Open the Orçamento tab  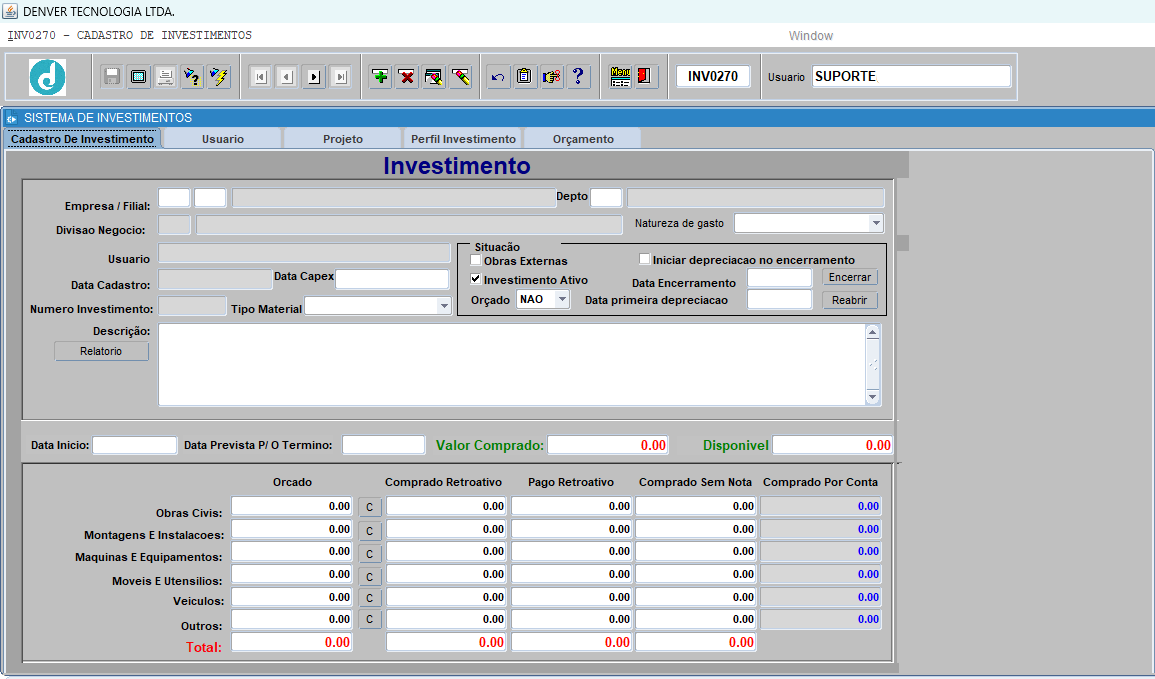(x=583, y=139)
